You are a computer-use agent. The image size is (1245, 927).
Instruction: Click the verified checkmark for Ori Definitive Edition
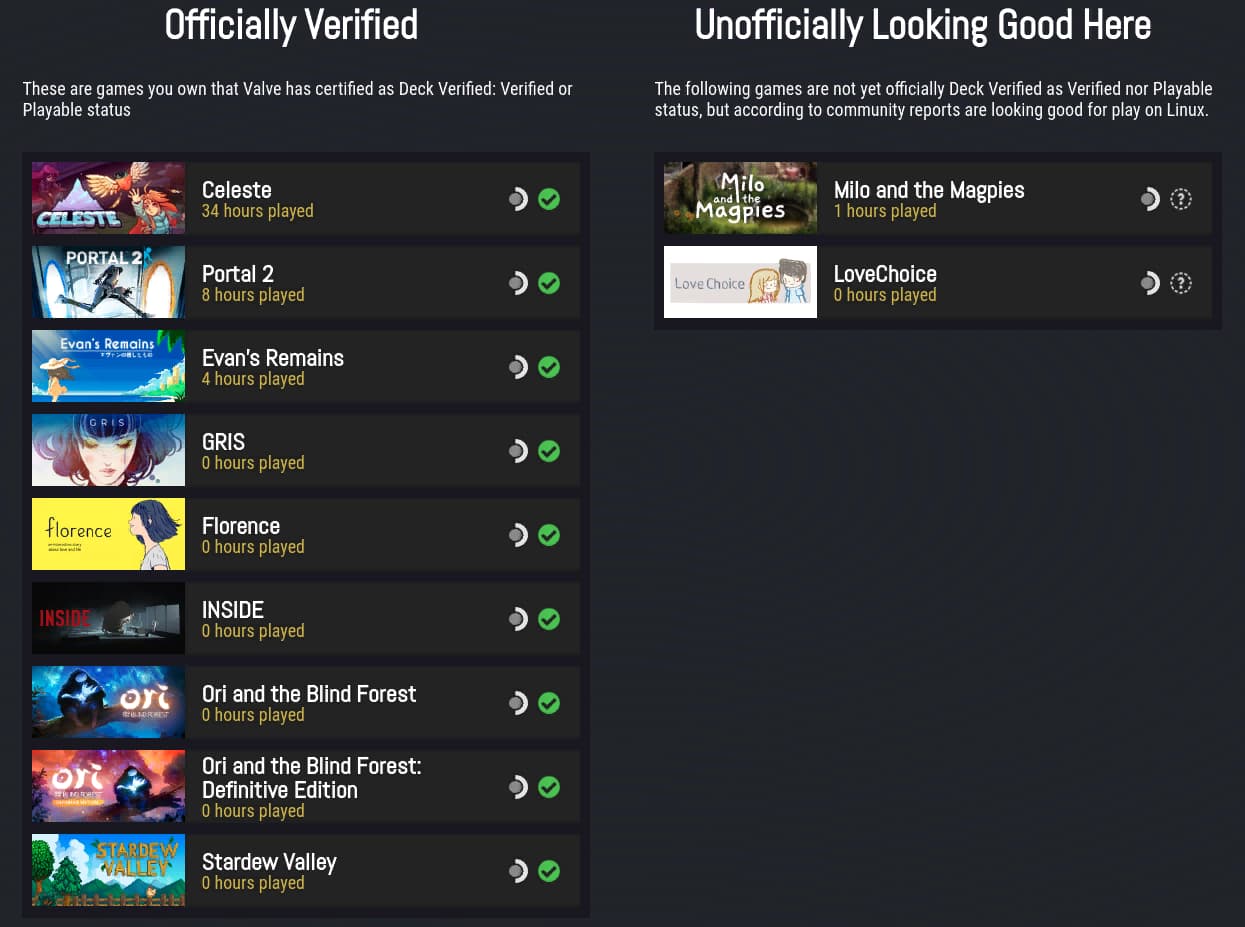(549, 787)
